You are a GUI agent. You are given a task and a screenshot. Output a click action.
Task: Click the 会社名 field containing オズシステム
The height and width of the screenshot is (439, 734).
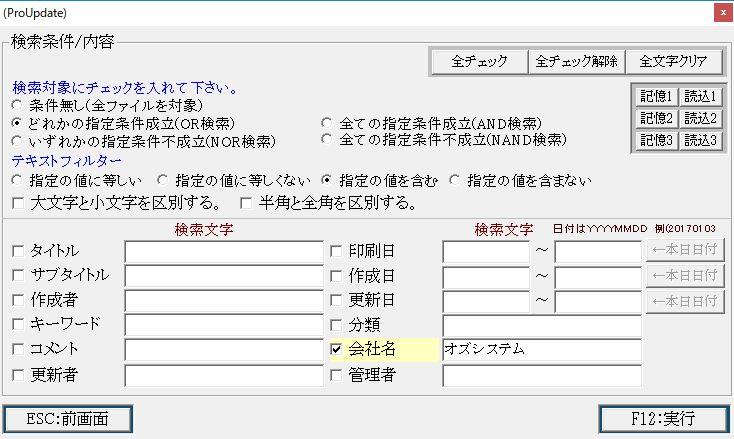coord(542,351)
